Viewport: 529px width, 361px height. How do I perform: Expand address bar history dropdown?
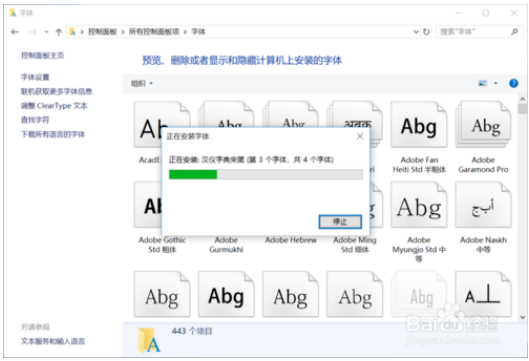click(x=416, y=32)
